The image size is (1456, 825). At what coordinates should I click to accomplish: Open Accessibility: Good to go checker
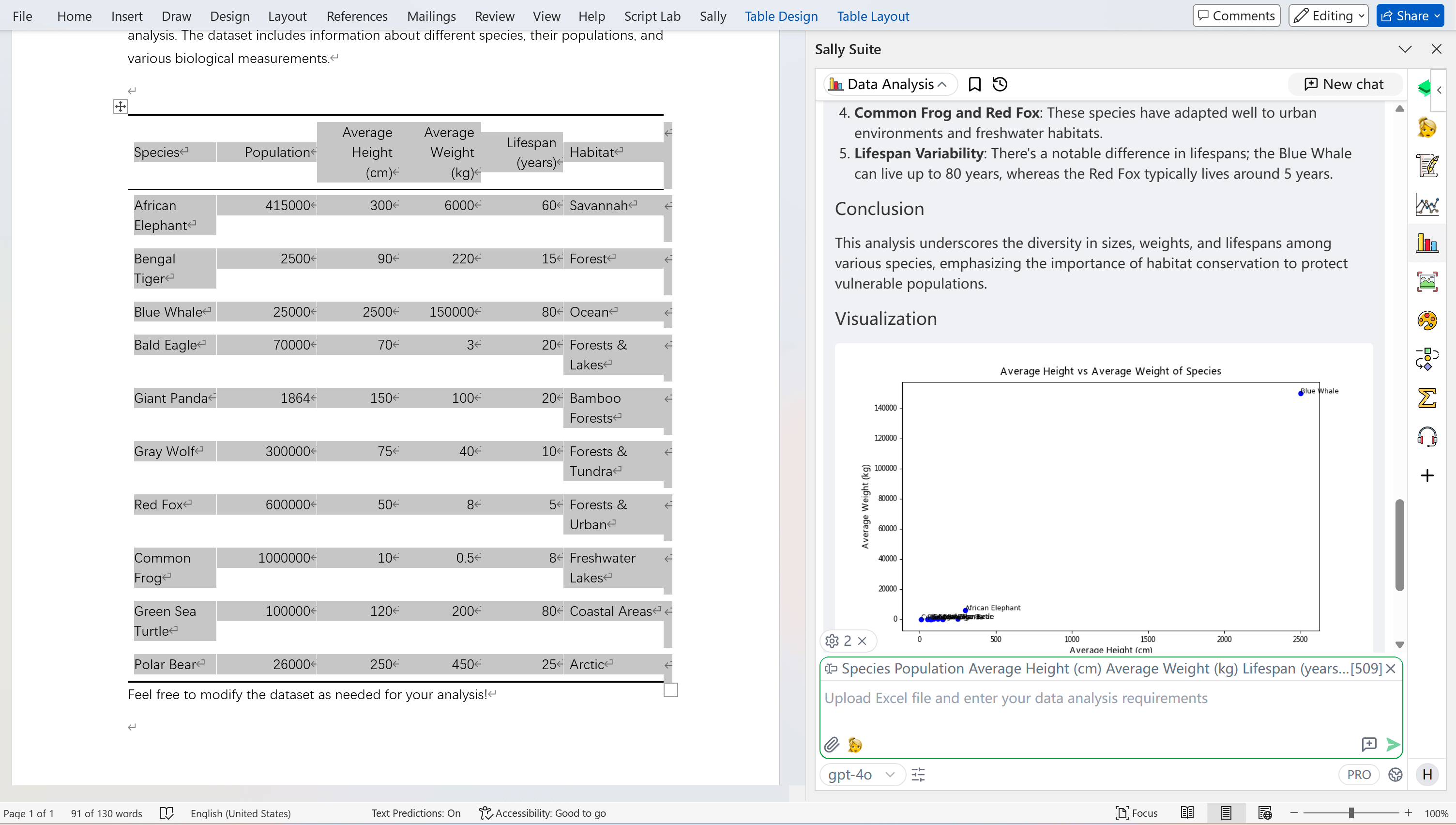point(542,813)
